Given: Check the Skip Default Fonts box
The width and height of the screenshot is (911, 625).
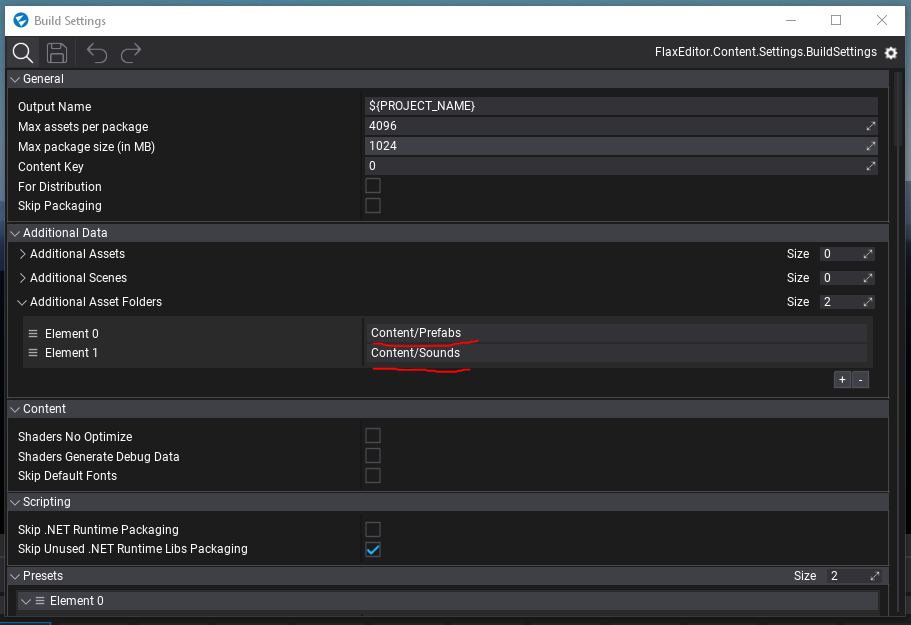Looking at the screenshot, I should pos(373,476).
